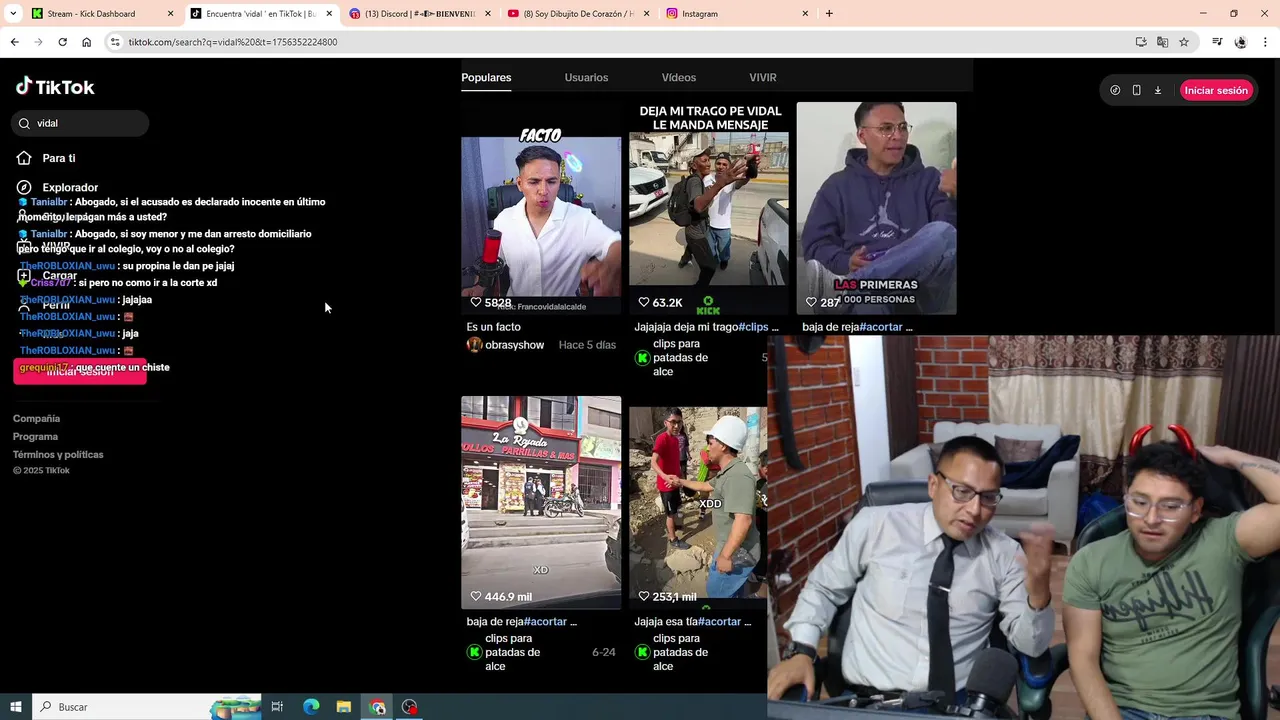Open File Explorer from the taskbar

tap(343, 707)
